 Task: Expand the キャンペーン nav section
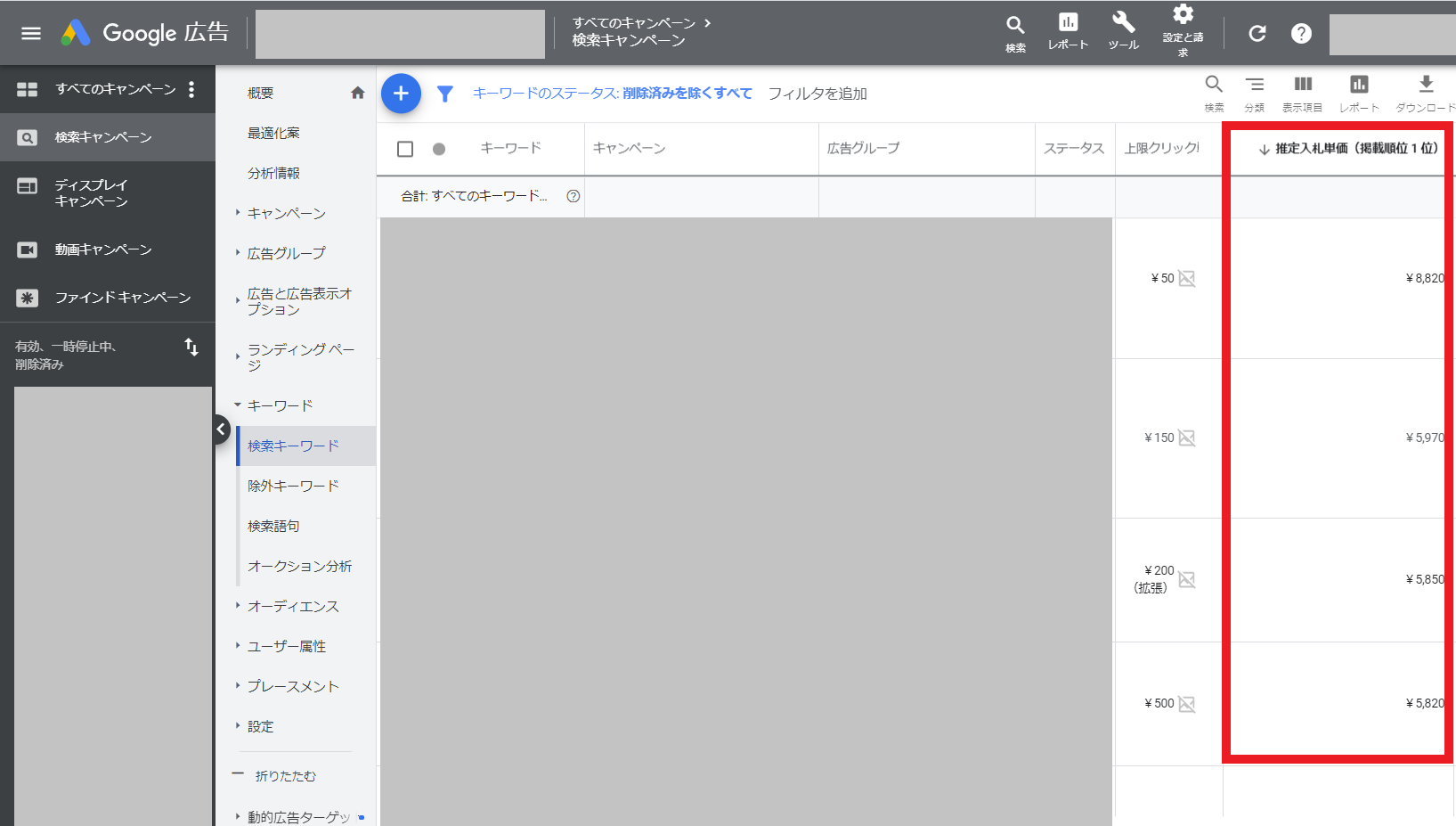click(x=238, y=212)
